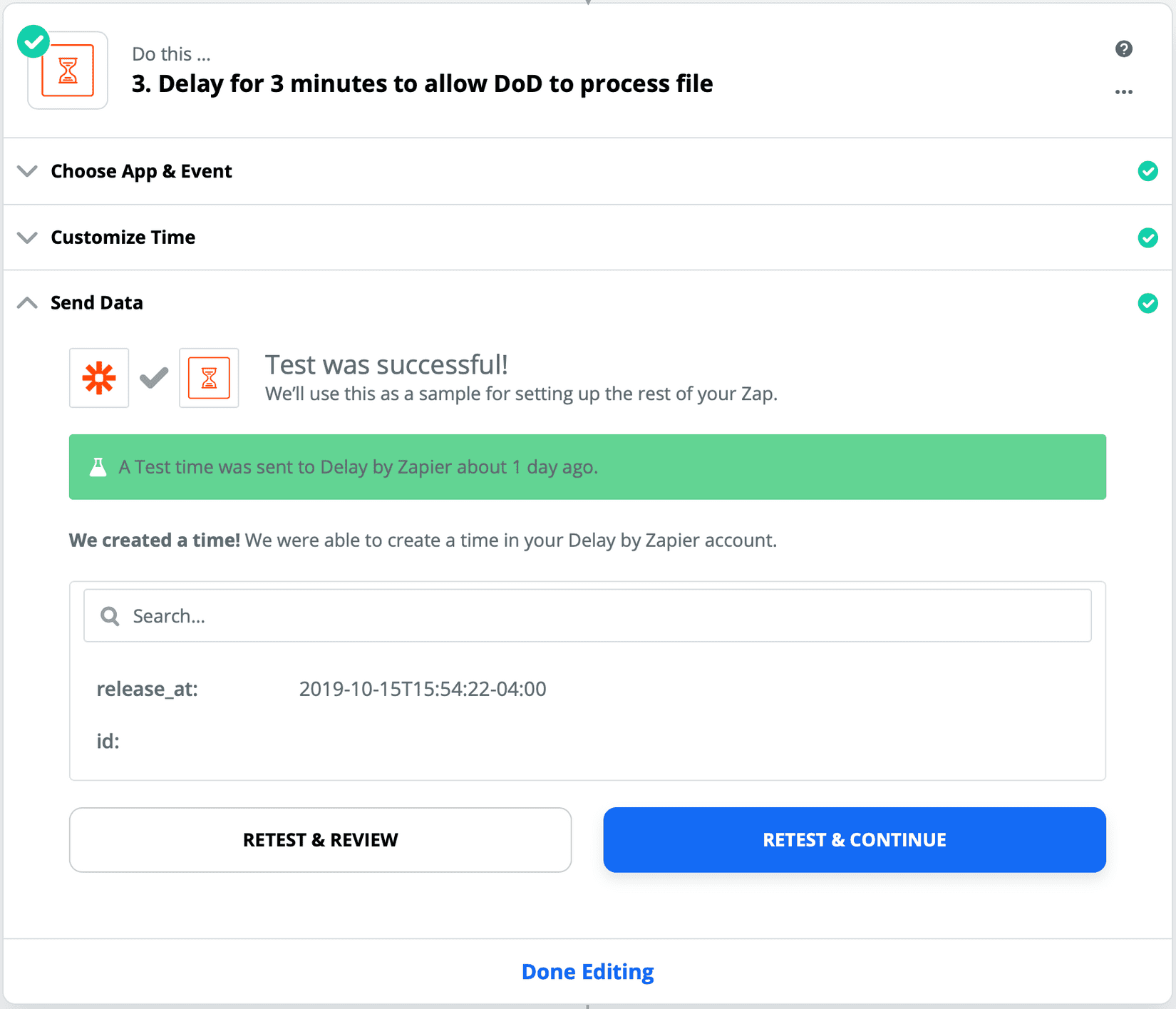Image resolution: width=1176 pixels, height=1009 pixels.
Task: Click the magnifying glass search icon
Action: 110,615
